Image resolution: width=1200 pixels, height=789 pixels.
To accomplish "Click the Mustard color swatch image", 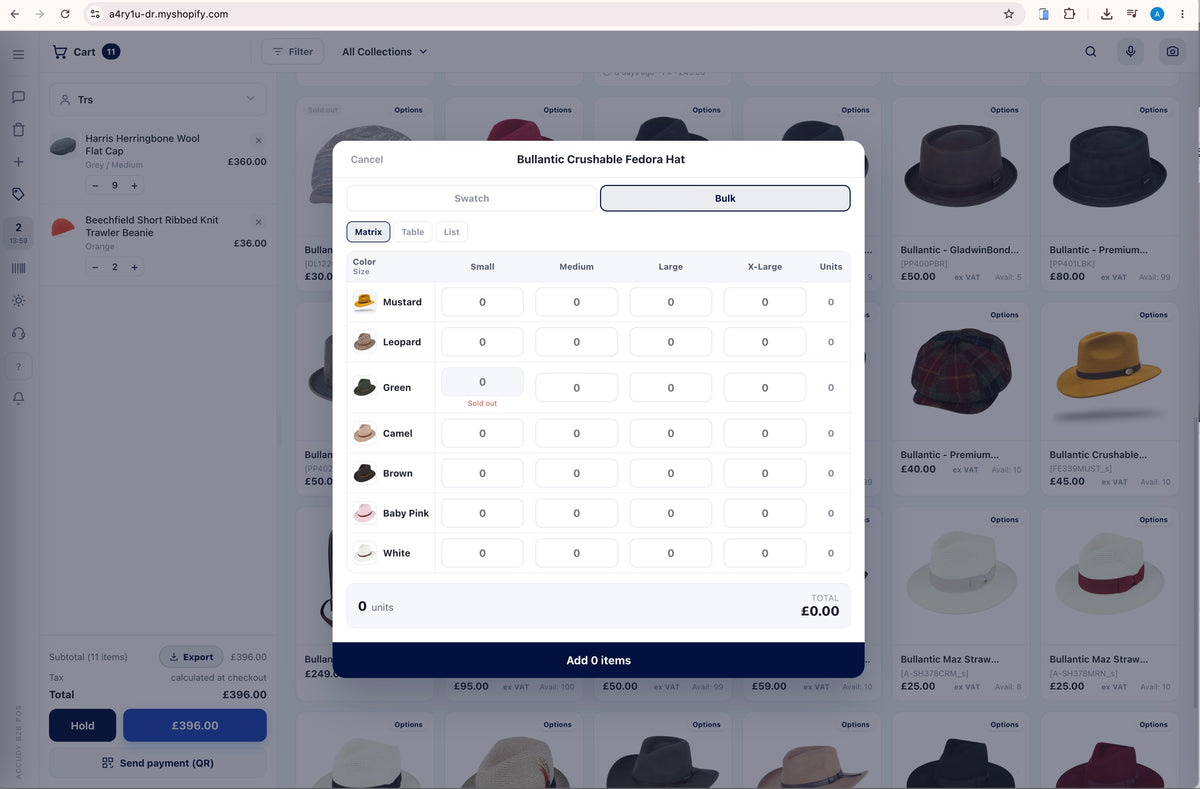I will tap(365, 302).
